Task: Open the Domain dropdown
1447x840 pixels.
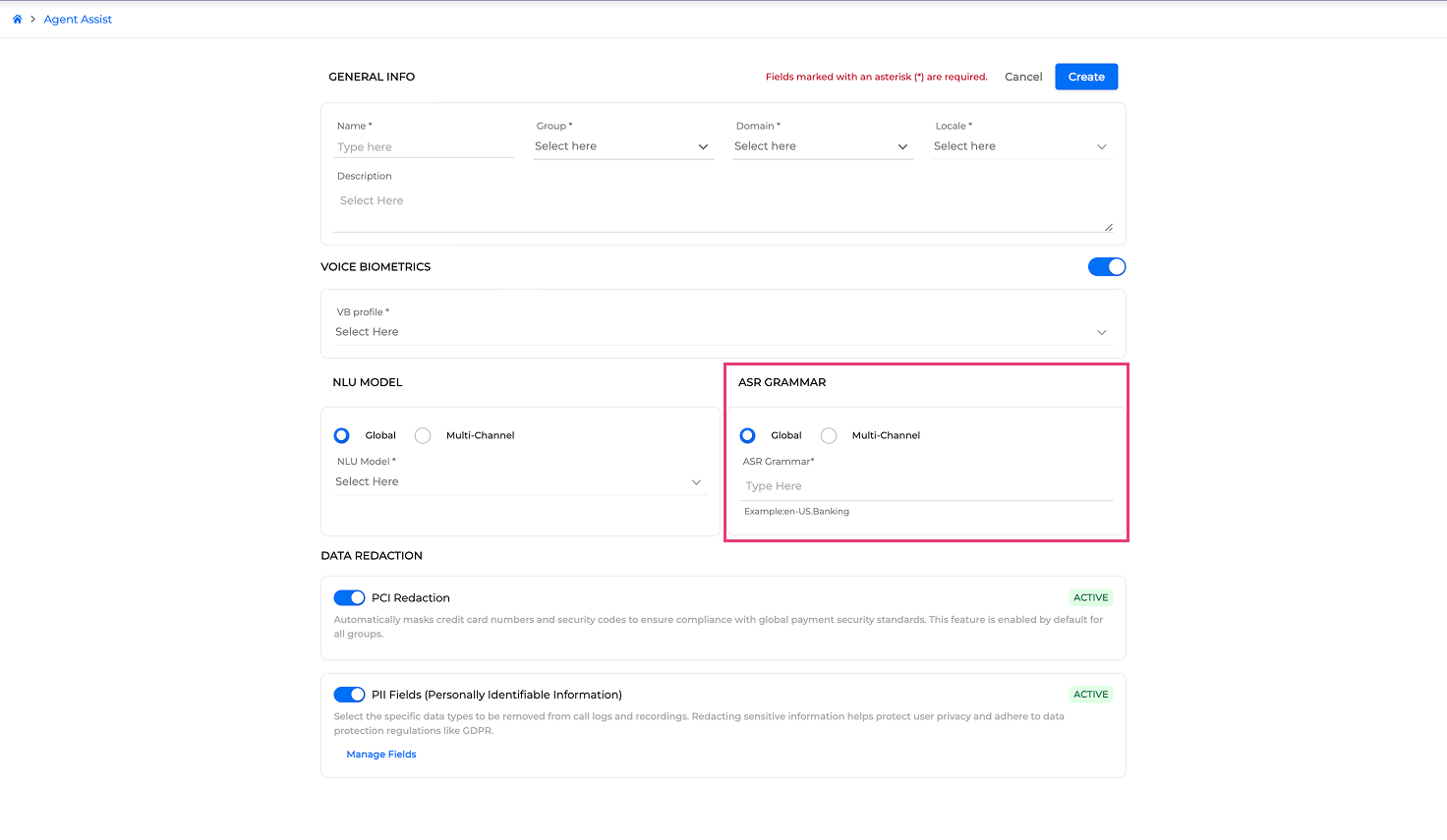Action: pos(823,146)
